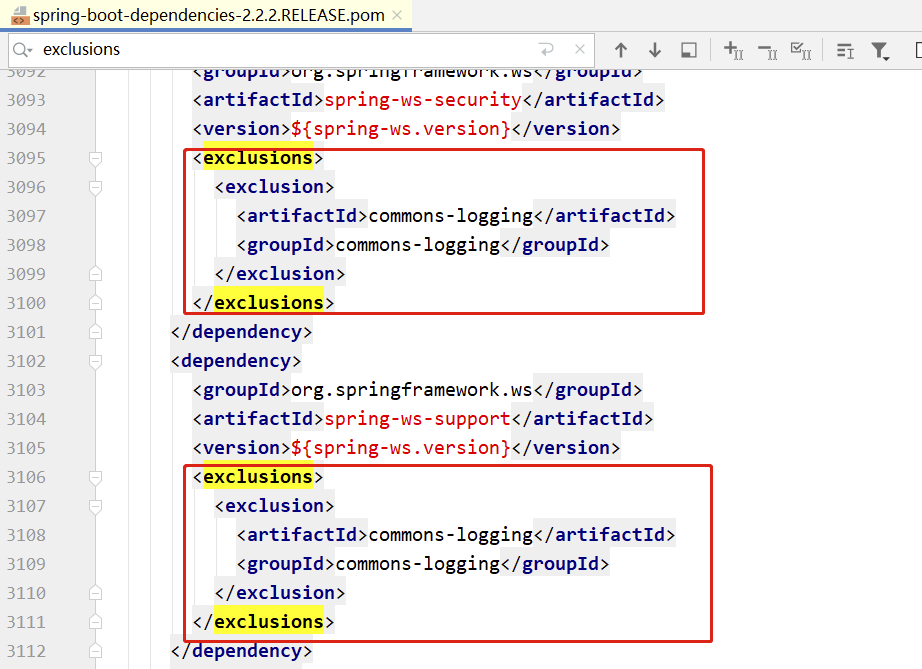Click ${spring-ws.version} on line 3105
The height and width of the screenshot is (669, 922).
pos(400,448)
